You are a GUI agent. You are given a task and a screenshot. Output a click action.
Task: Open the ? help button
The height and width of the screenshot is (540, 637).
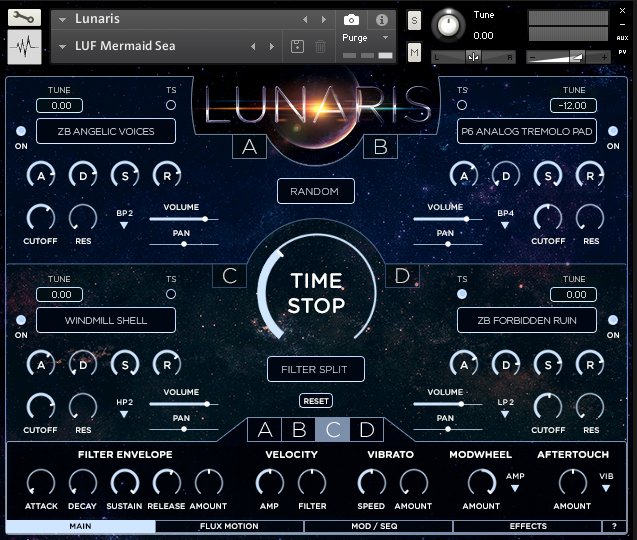tap(614, 526)
